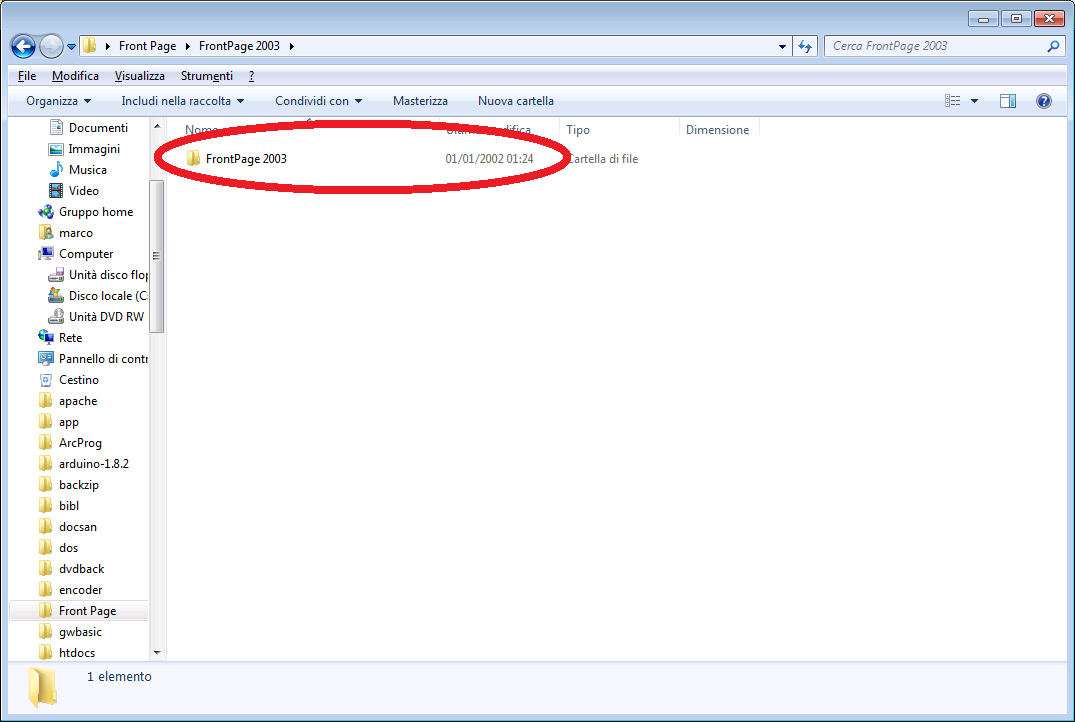
Task: Open the Strumenti menu
Action: pos(206,76)
